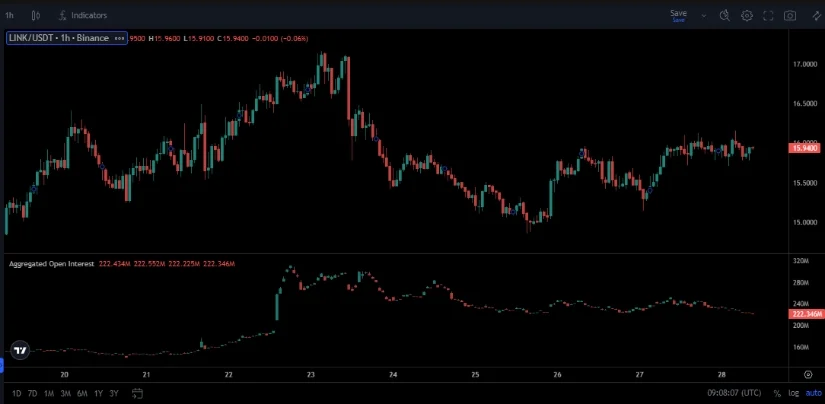Open the candlestick chart type selector
825x404 pixels.
pyautogui.click(x=36, y=15)
